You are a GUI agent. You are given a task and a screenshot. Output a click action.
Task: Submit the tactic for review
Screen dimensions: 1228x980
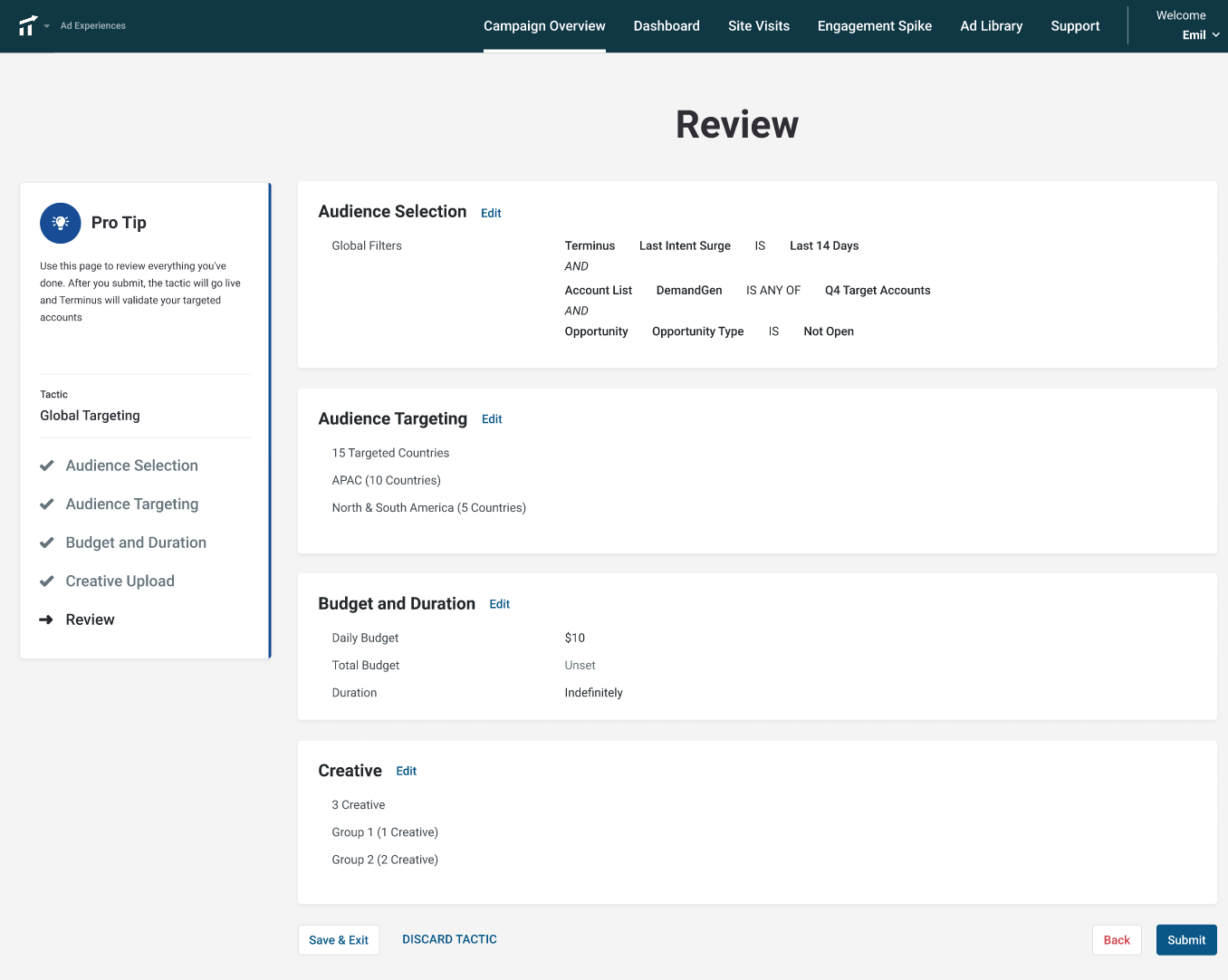pos(1186,940)
